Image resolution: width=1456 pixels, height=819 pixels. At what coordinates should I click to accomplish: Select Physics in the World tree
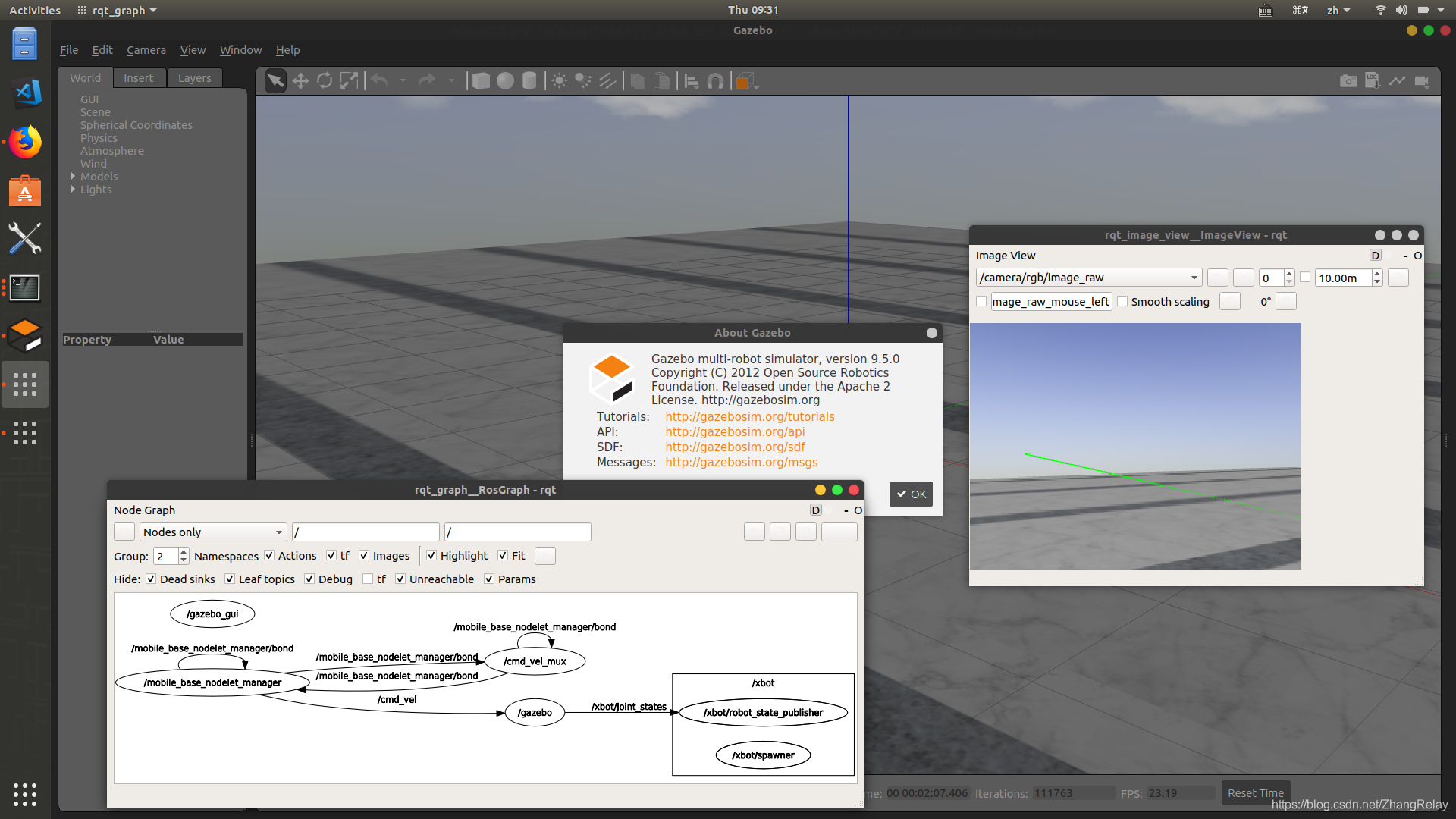click(x=99, y=138)
